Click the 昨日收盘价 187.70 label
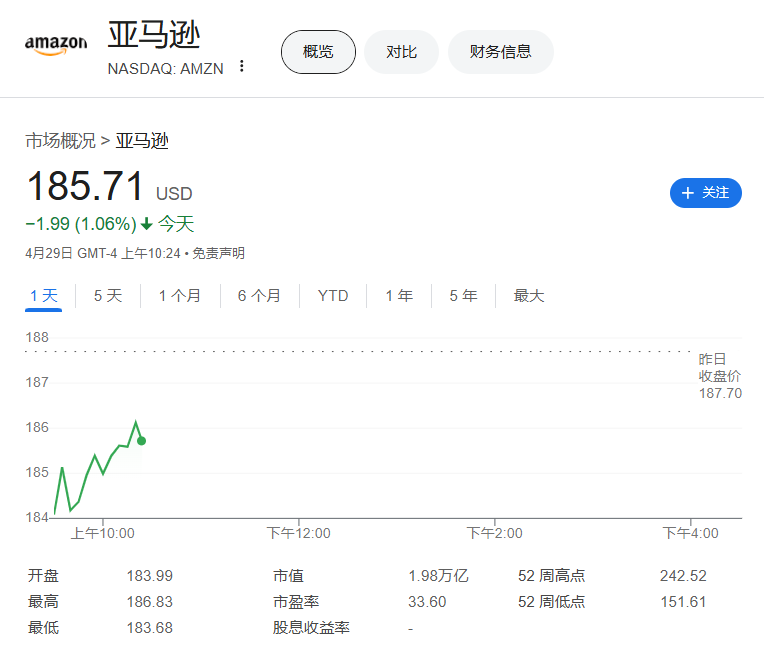764x647 pixels. point(720,376)
